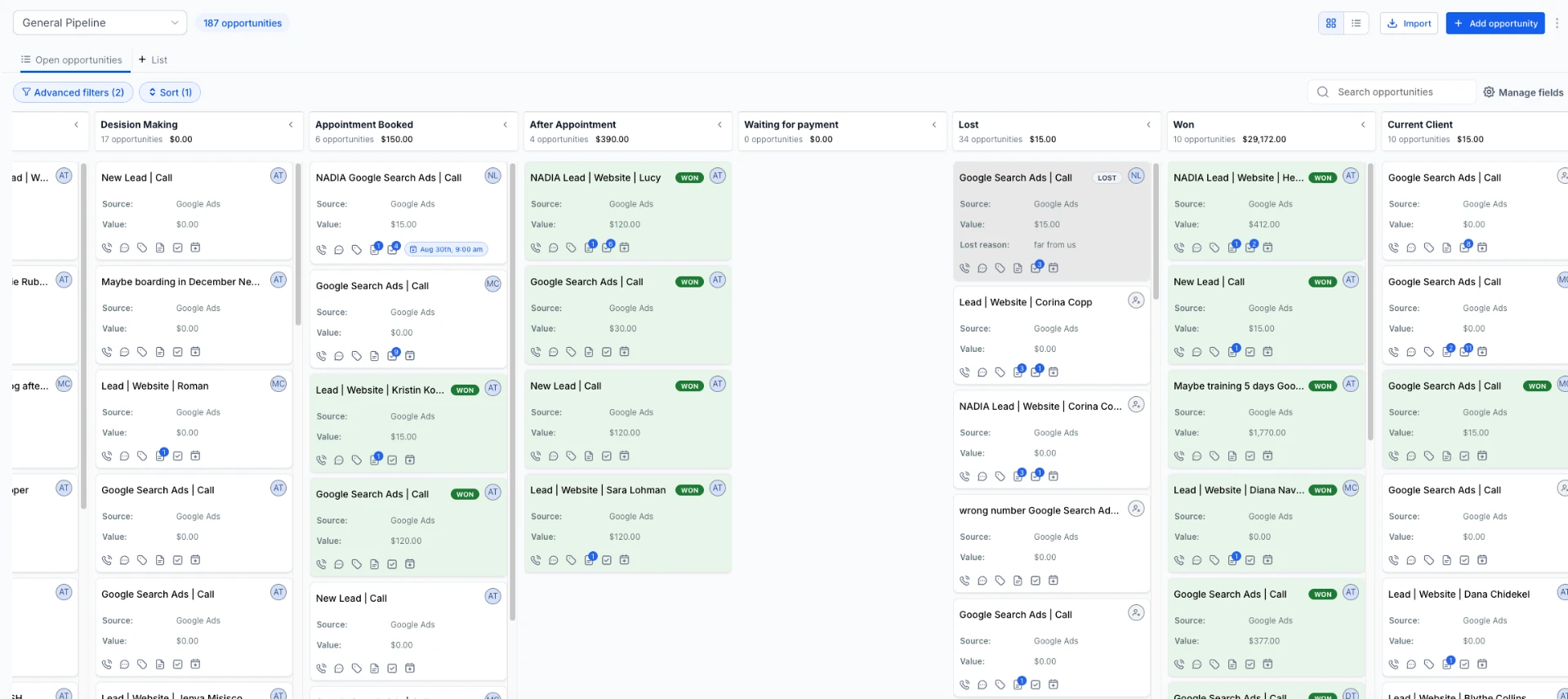Click Add opportunity button
Viewport: 1568px width, 699px height.
click(x=1495, y=23)
